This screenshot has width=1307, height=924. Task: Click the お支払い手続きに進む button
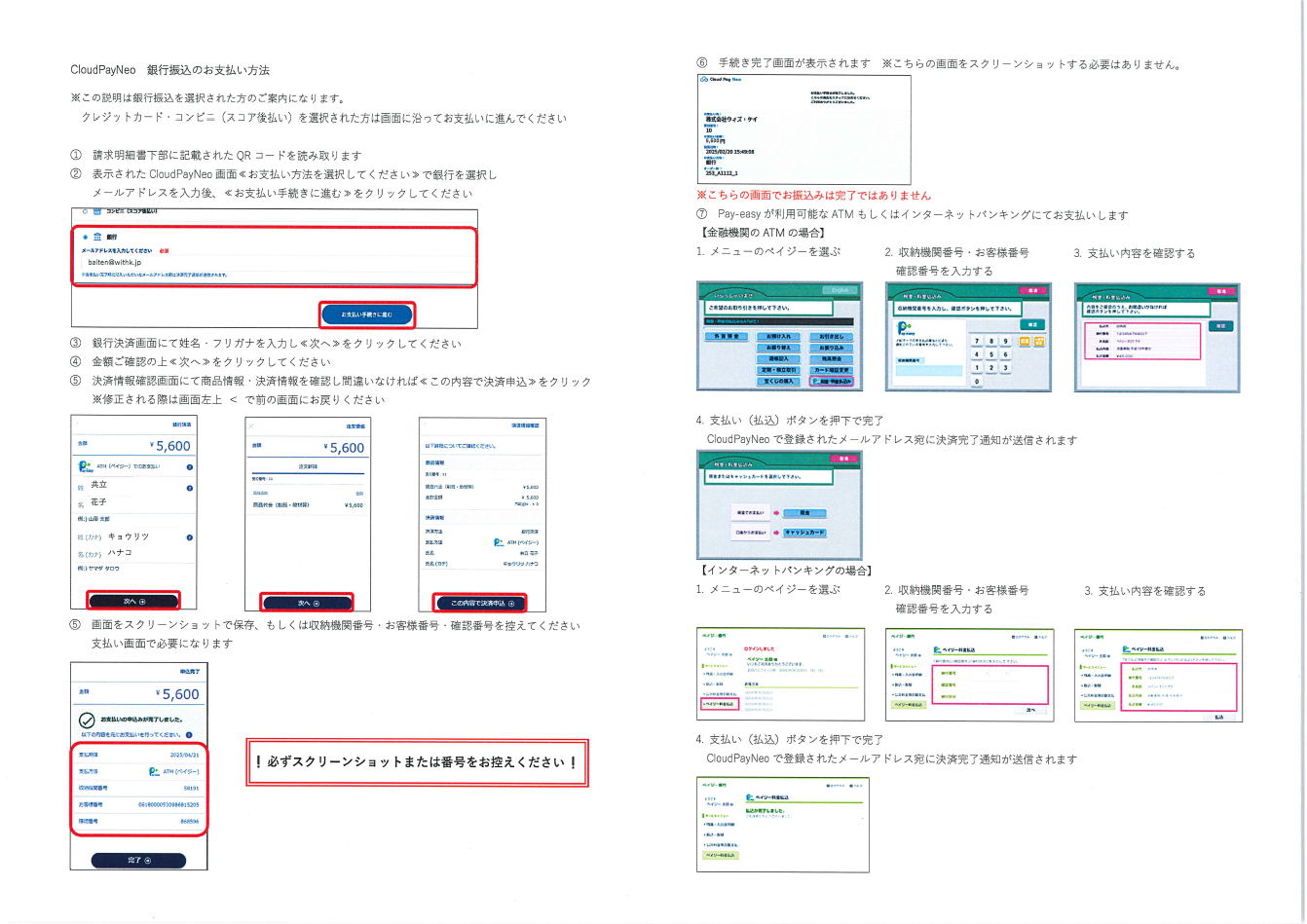pyautogui.click(x=367, y=314)
